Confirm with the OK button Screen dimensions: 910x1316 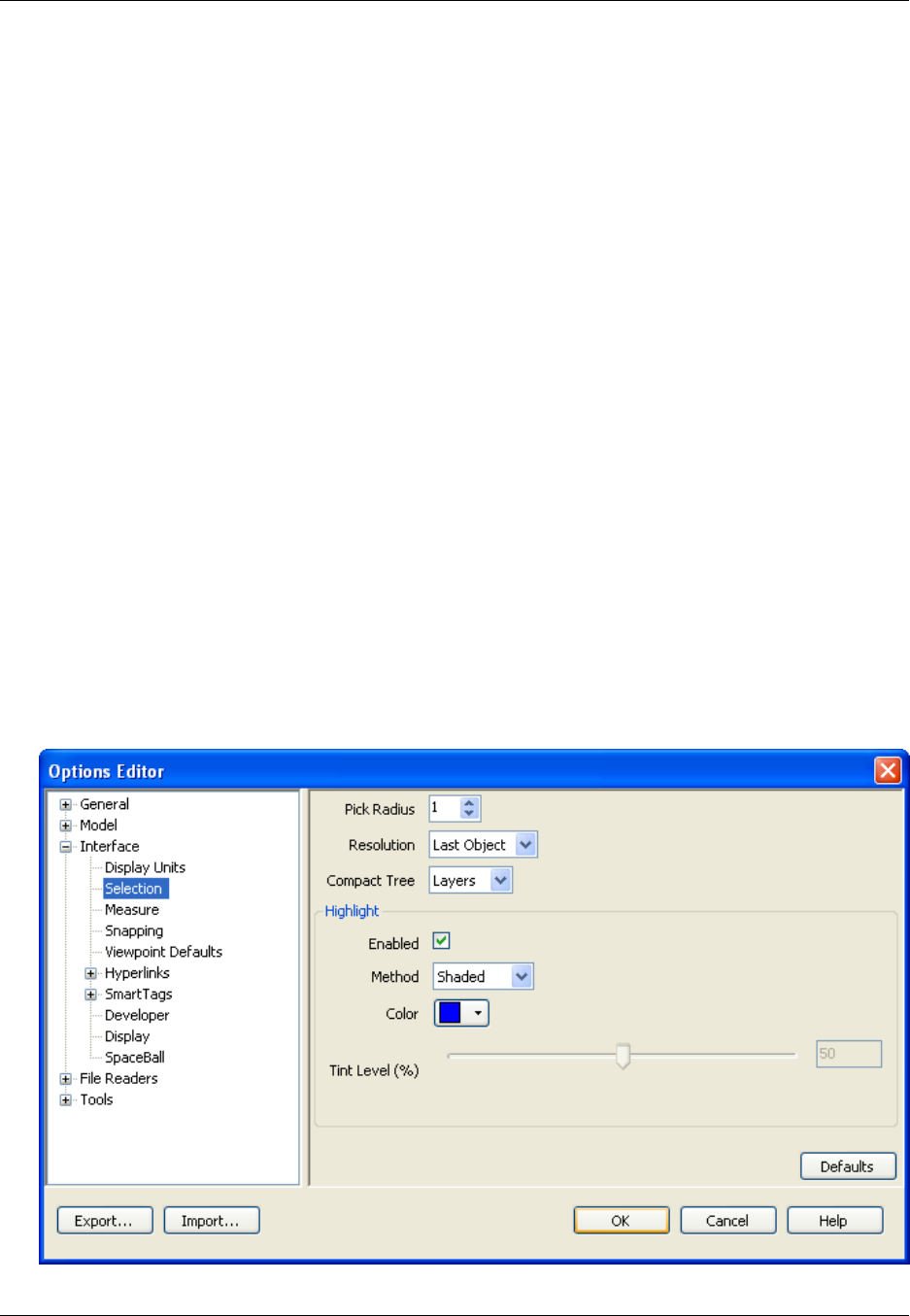tap(622, 1221)
